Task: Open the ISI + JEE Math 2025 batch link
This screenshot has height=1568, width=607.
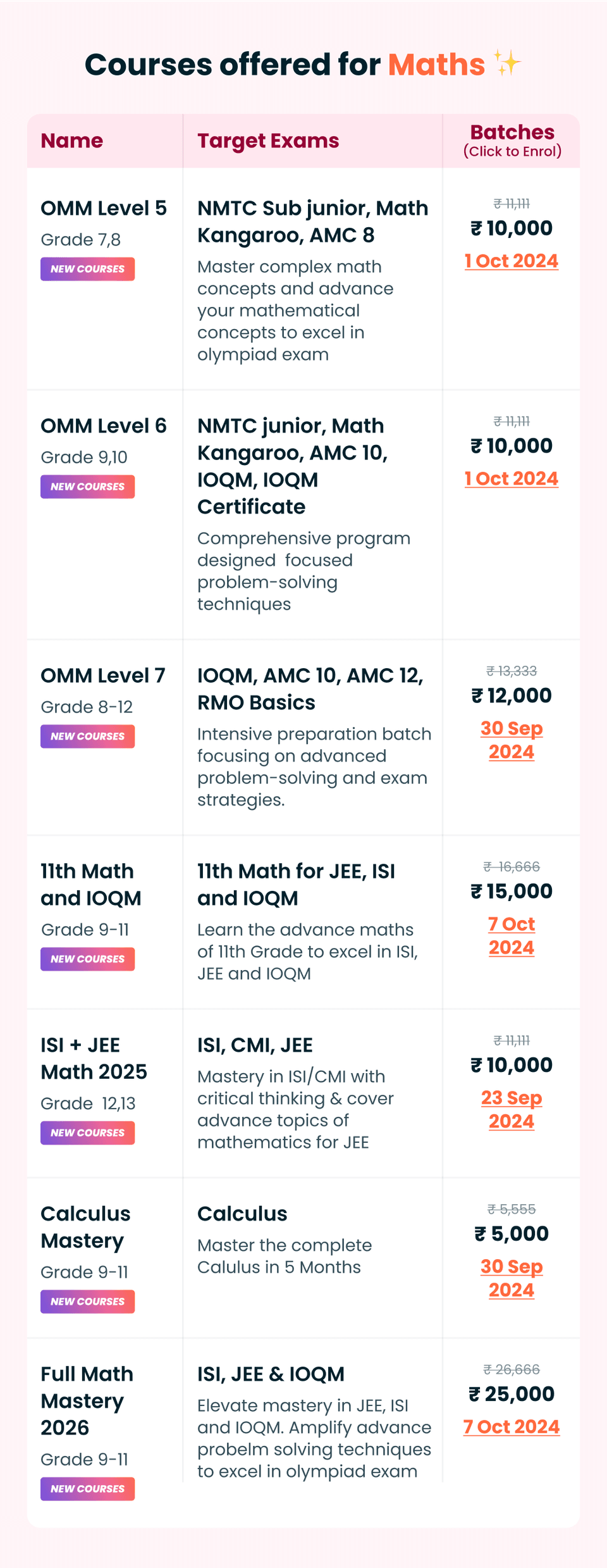Action: click(512, 1109)
